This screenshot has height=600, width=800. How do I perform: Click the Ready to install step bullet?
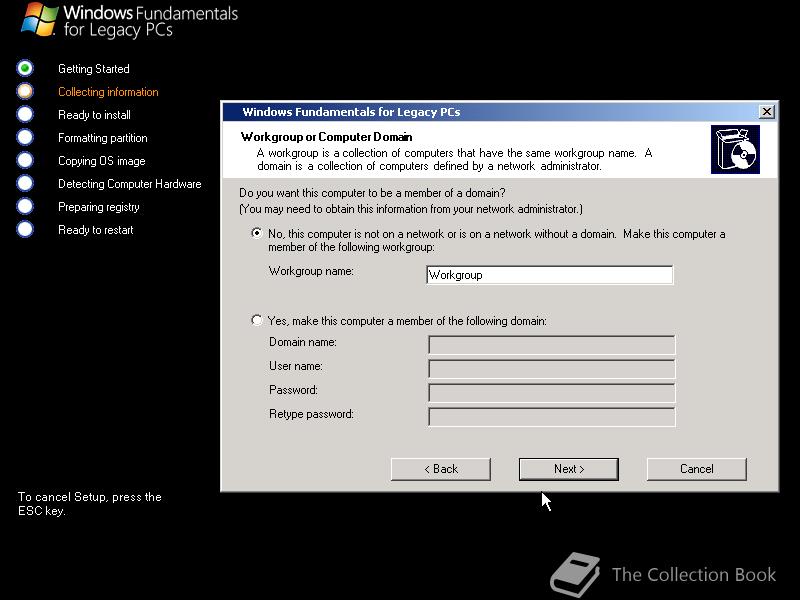pyautogui.click(x=25, y=114)
